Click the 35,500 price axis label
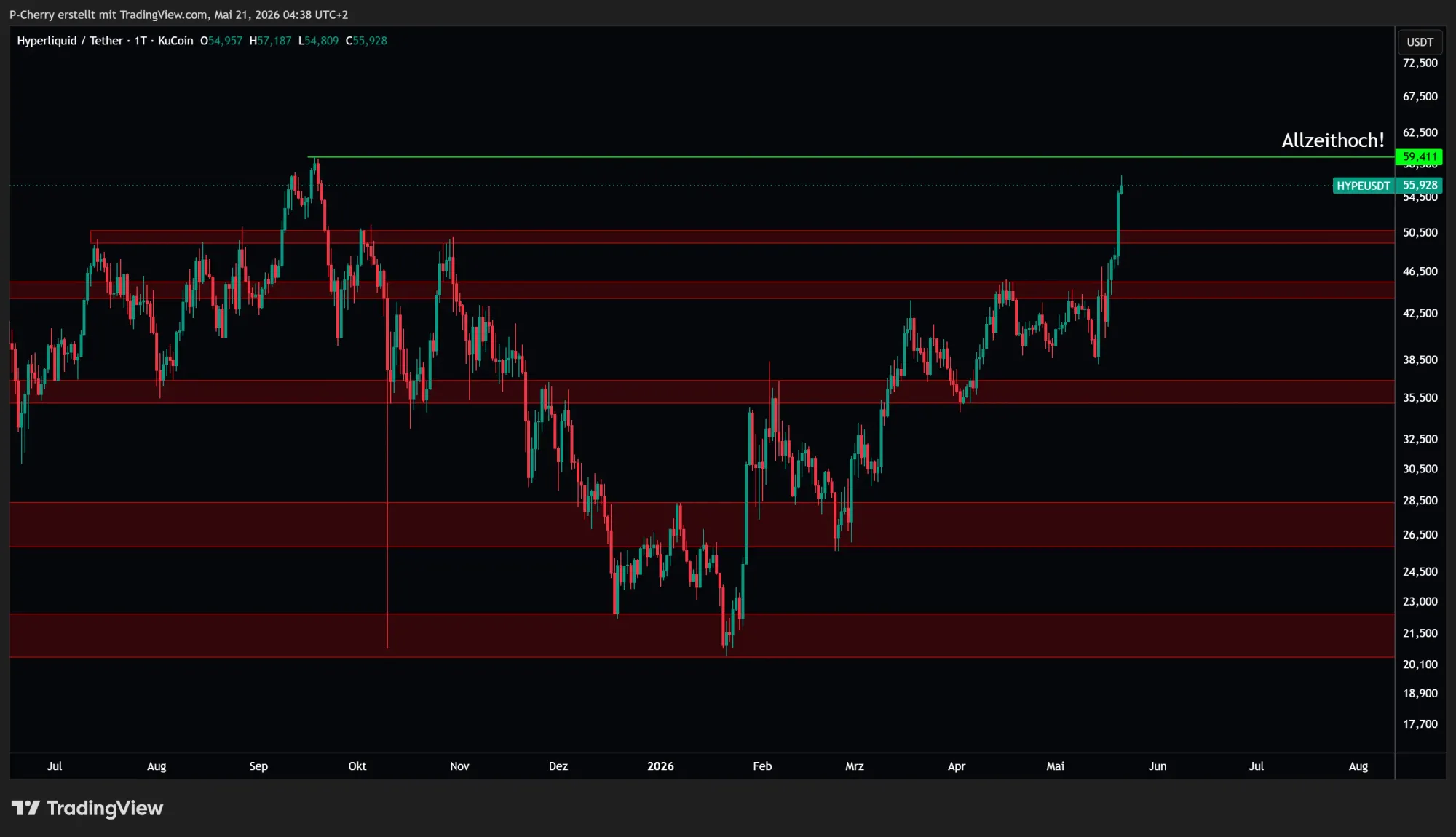1456x837 pixels. tap(1420, 398)
